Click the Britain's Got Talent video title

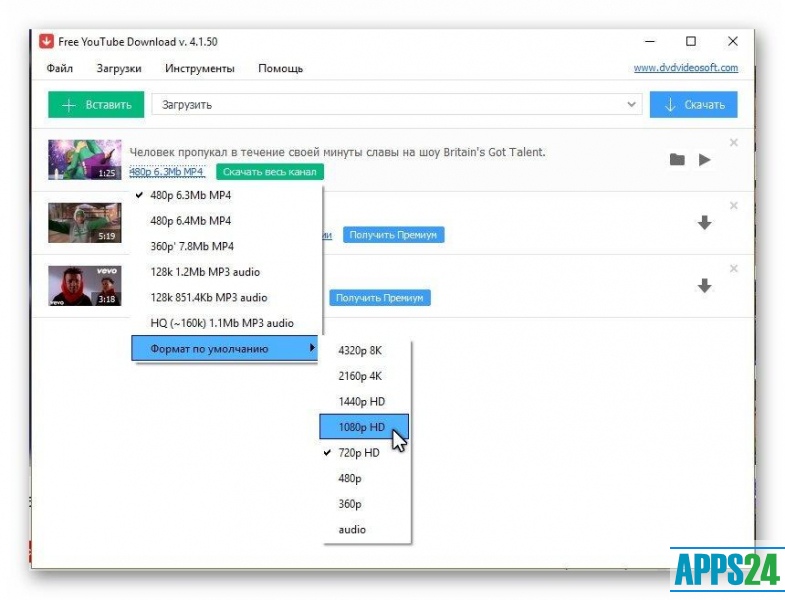point(337,152)
